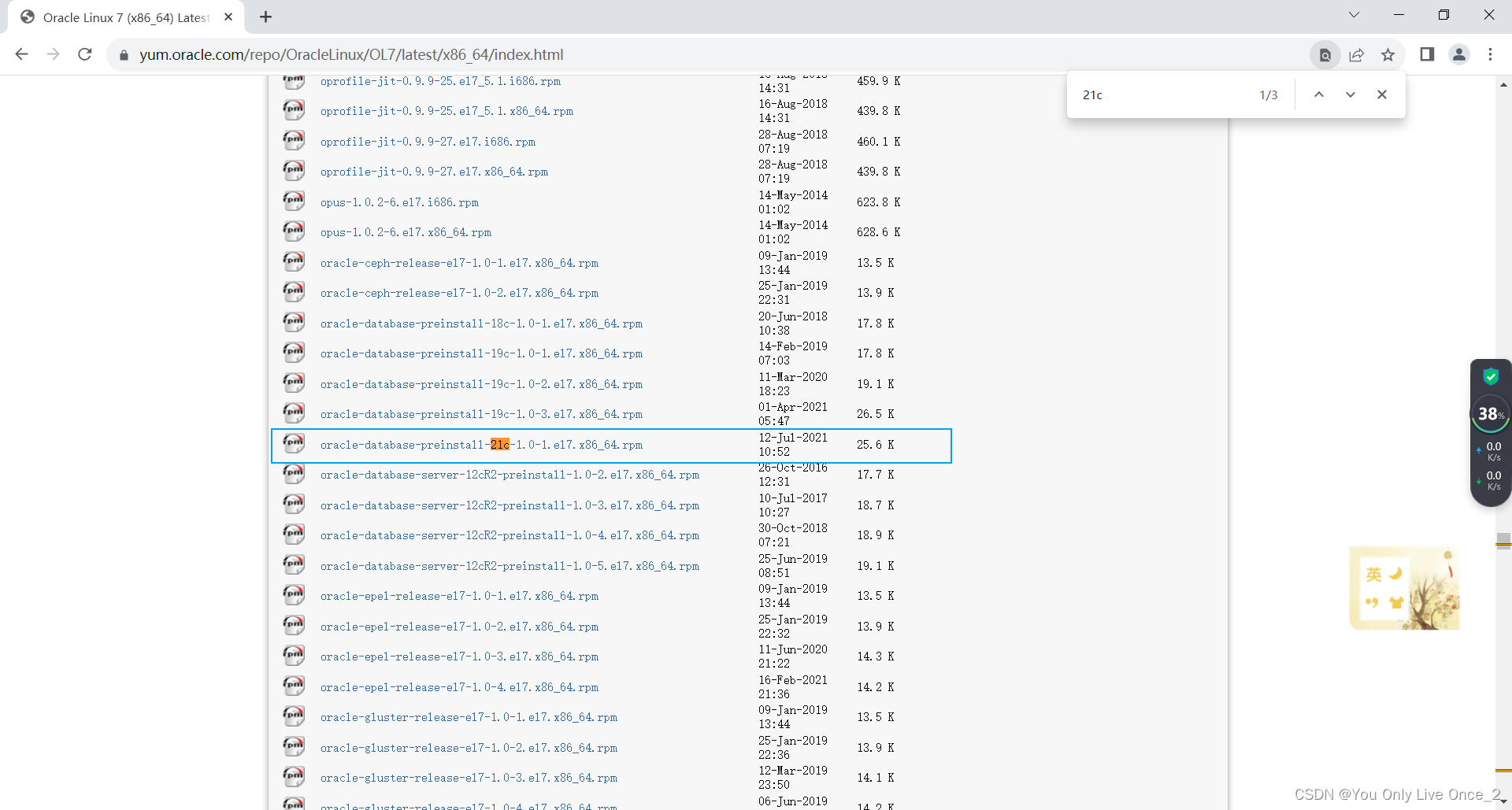The height and width of the screenshot is (810, 1512).
Task: Download oracle-ceph-release-el7-1.0-1 package
Action: point(459,264)
